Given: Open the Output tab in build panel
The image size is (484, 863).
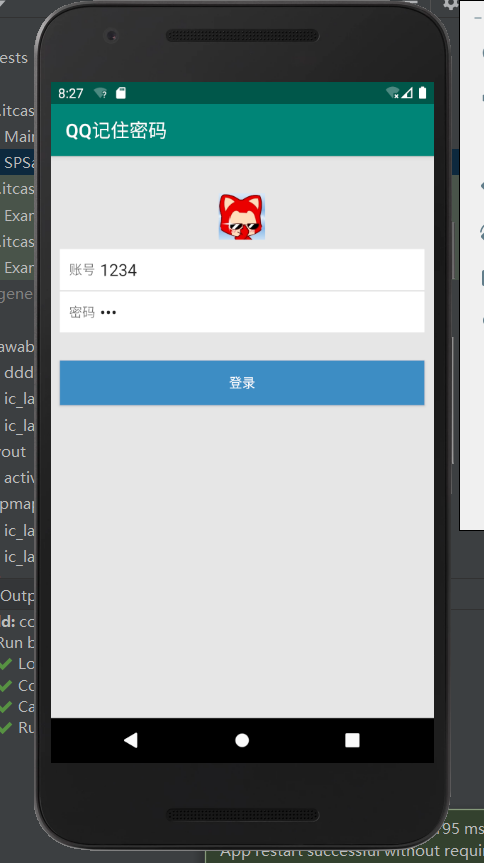Looking at the screenshot, I should (x=17, y=596).
